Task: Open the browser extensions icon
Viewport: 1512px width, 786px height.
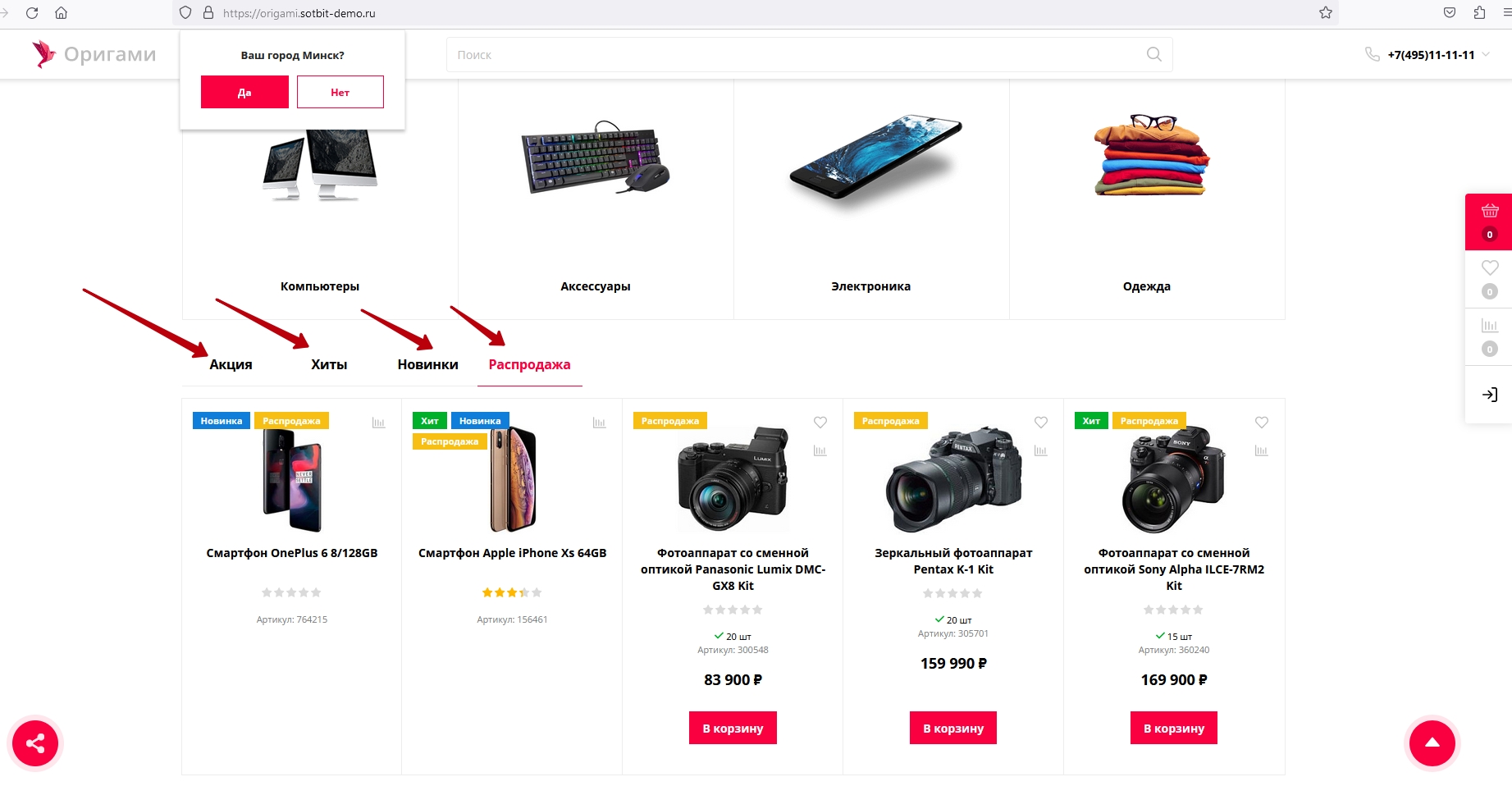Action: (x=1479, y=13)
